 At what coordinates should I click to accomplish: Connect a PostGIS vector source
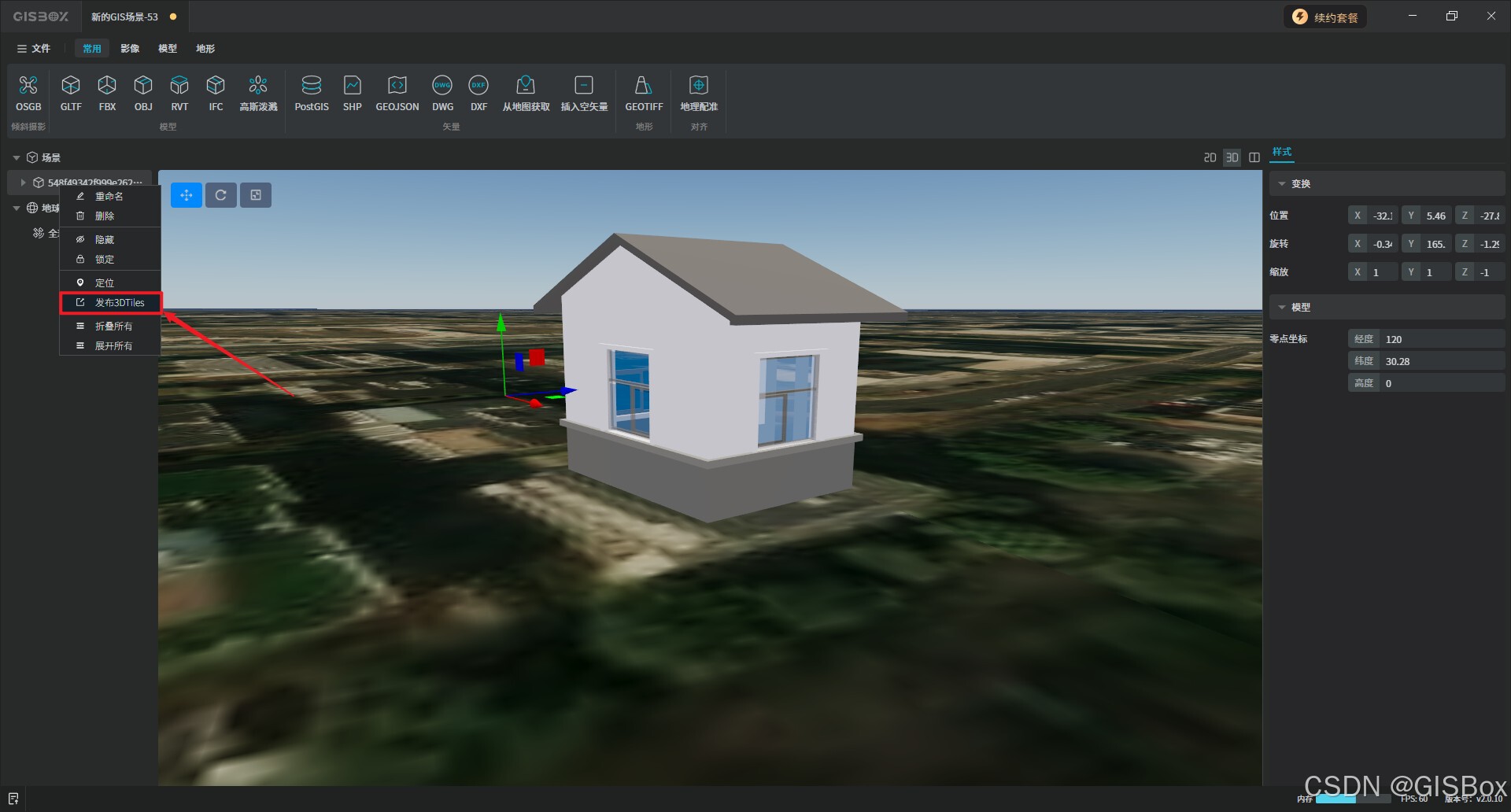[312, 93]
